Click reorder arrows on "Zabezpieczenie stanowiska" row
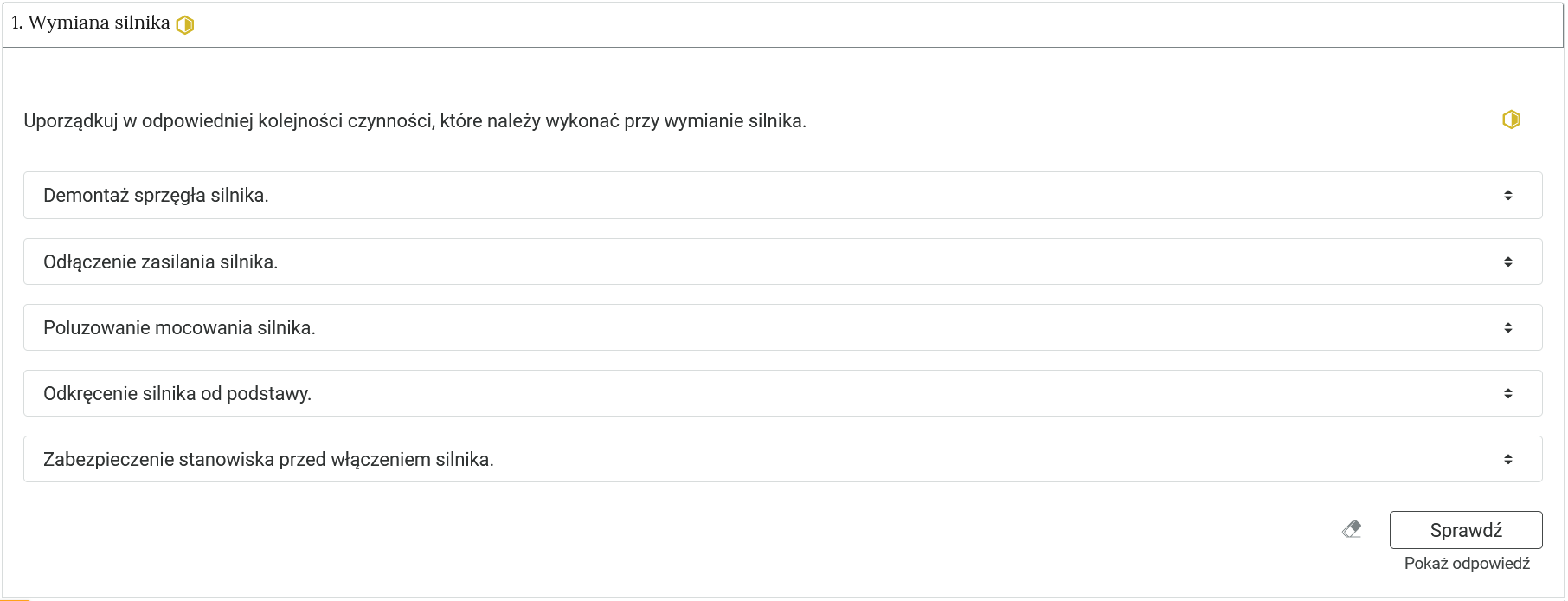 (1507, 459)
